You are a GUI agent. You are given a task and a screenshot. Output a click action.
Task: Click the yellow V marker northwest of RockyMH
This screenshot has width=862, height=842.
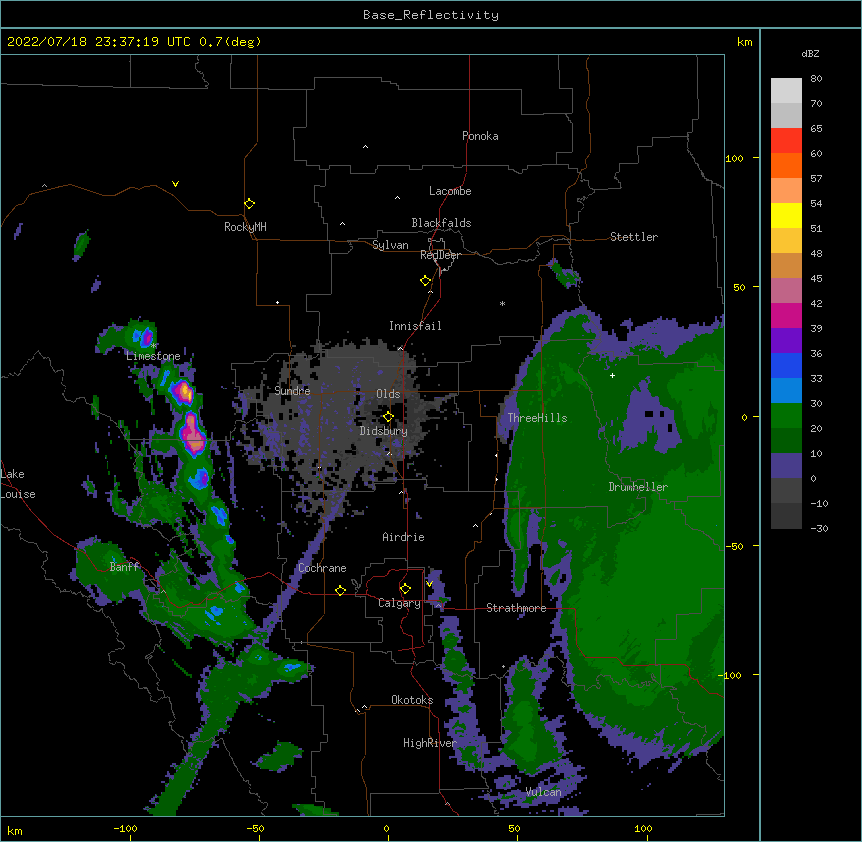point(175,184)
